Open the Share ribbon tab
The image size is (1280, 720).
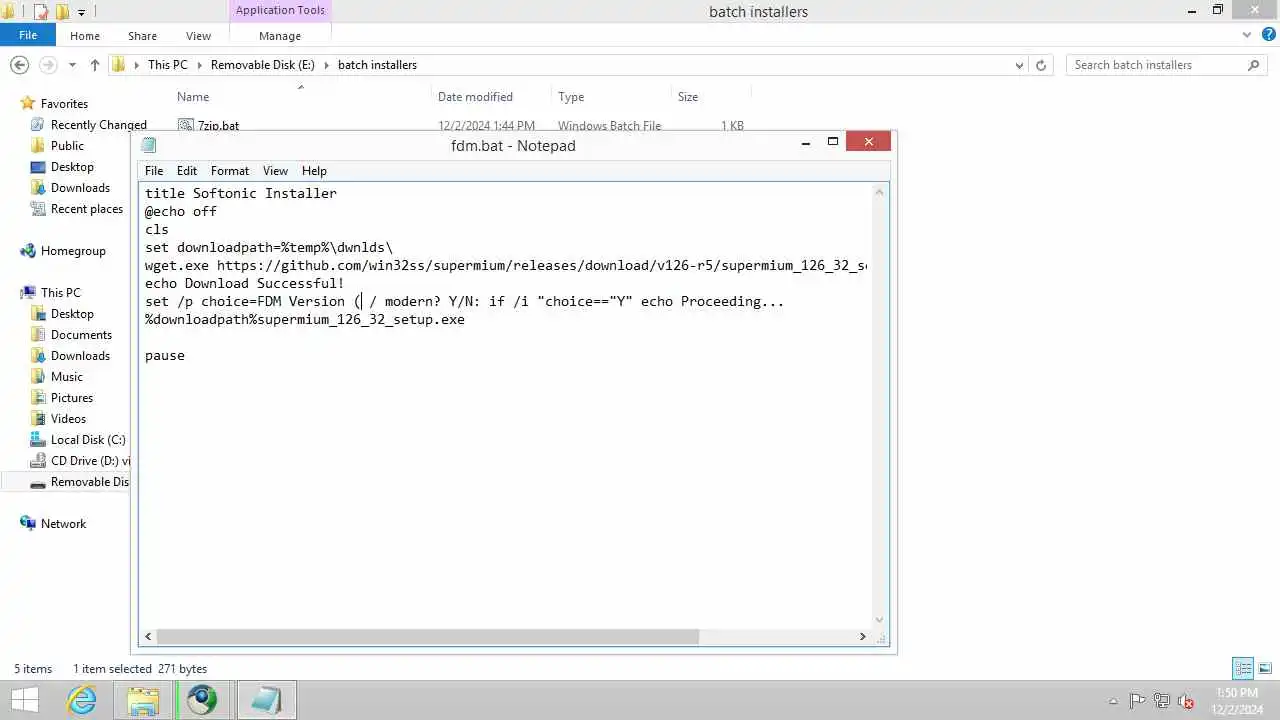point(142,36)
